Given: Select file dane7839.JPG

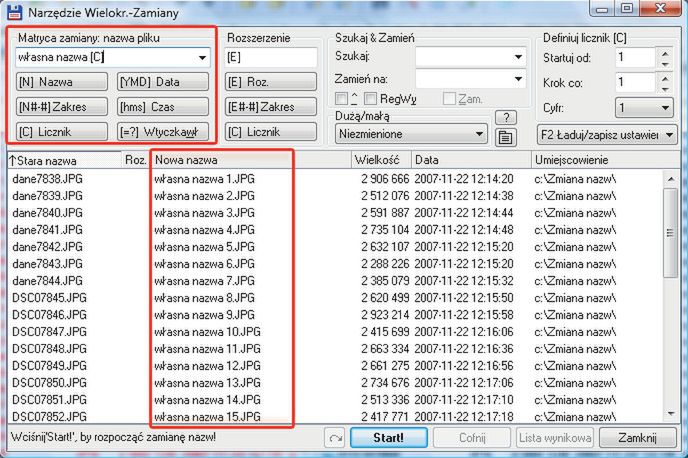Looking at the screenshot, I should [x=47, y=196].
